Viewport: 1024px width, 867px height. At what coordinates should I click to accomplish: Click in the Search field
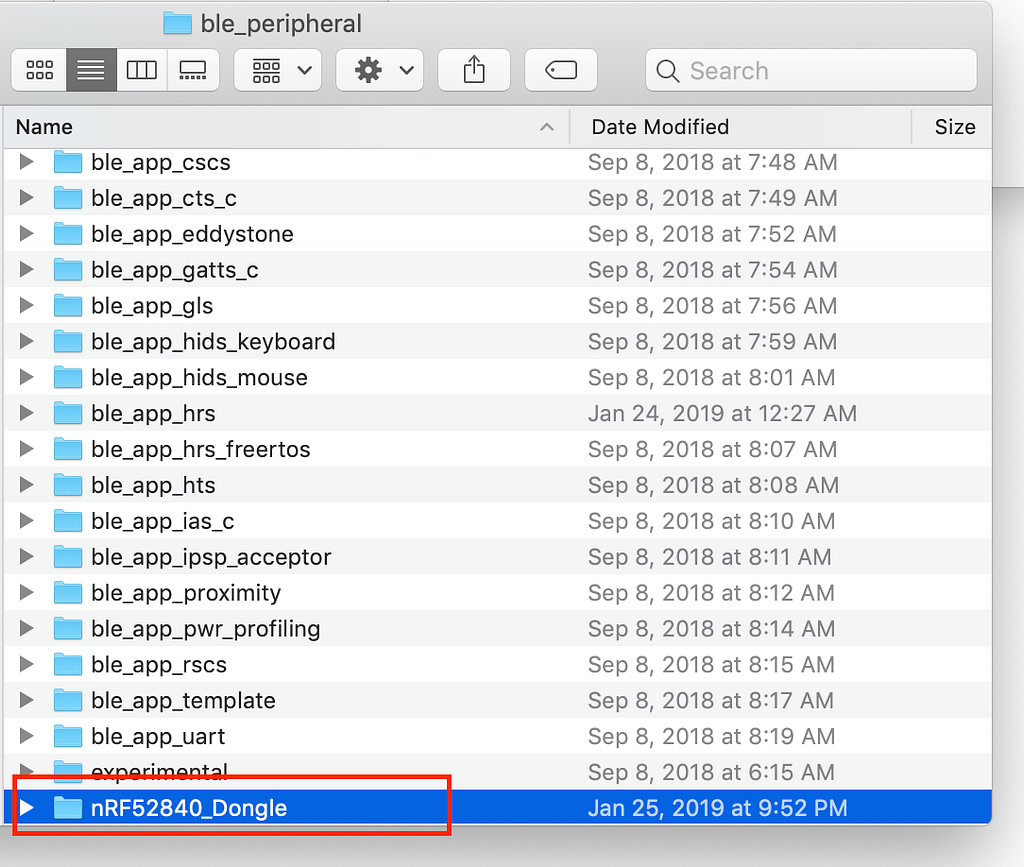tap(820, 71)
